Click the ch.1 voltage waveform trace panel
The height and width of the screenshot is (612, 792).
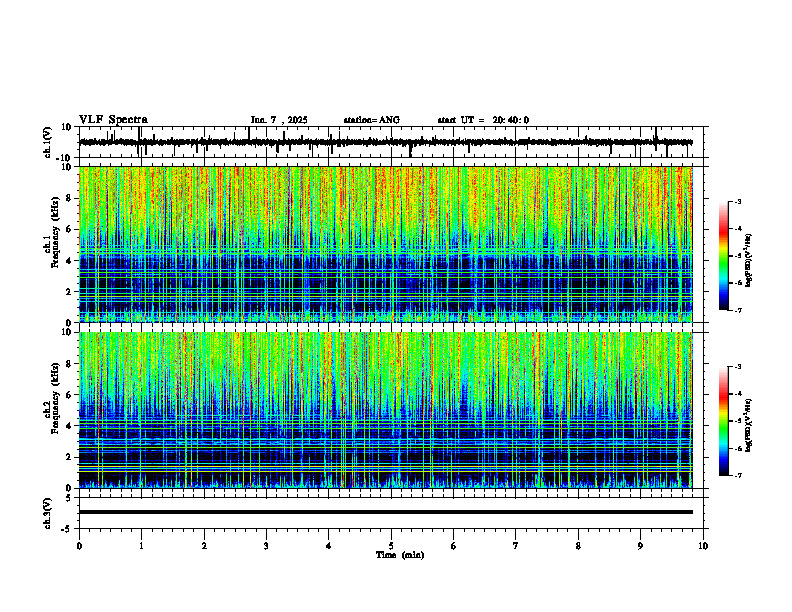[393, 142]
